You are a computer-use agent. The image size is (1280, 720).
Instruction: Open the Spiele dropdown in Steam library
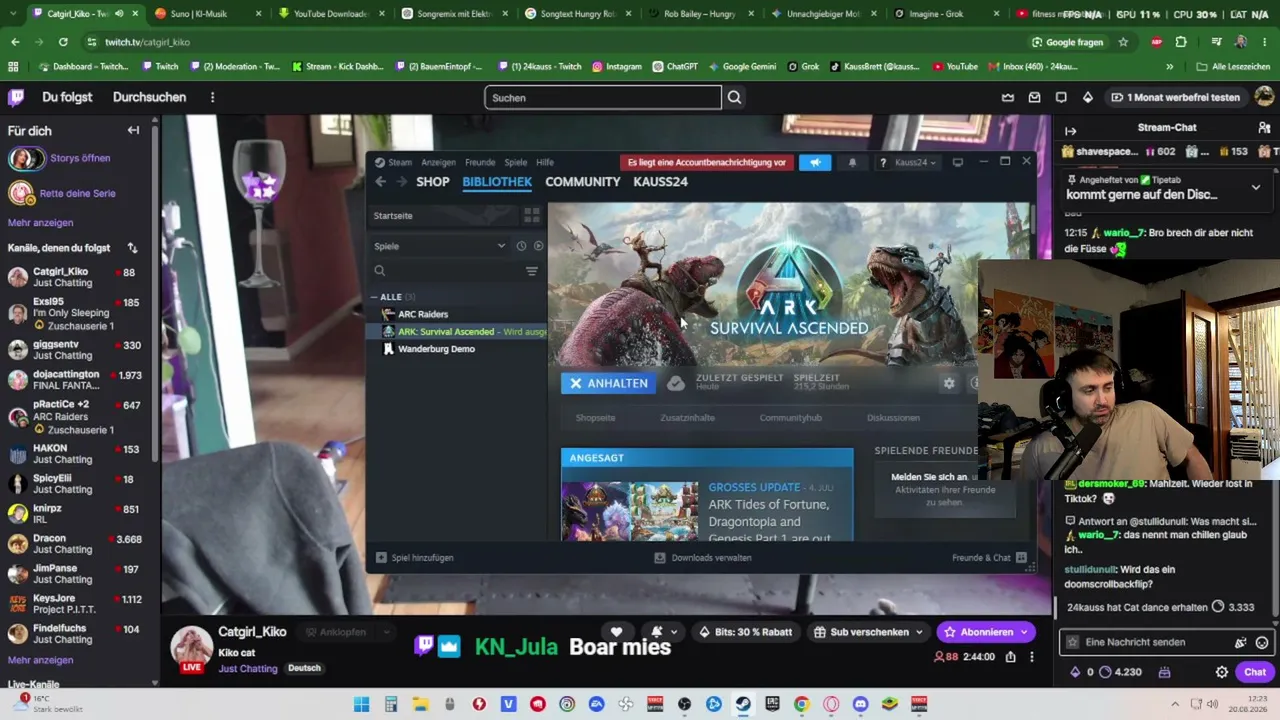[x=440, y=246]
